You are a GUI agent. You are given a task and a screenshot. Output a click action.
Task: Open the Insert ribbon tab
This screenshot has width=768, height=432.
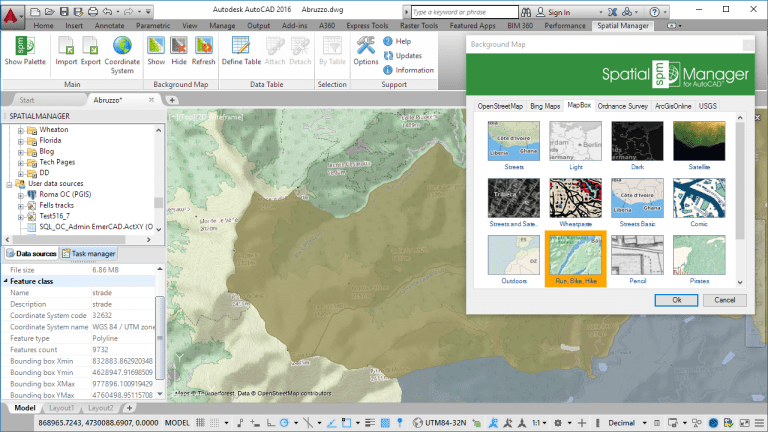point(74,25)
